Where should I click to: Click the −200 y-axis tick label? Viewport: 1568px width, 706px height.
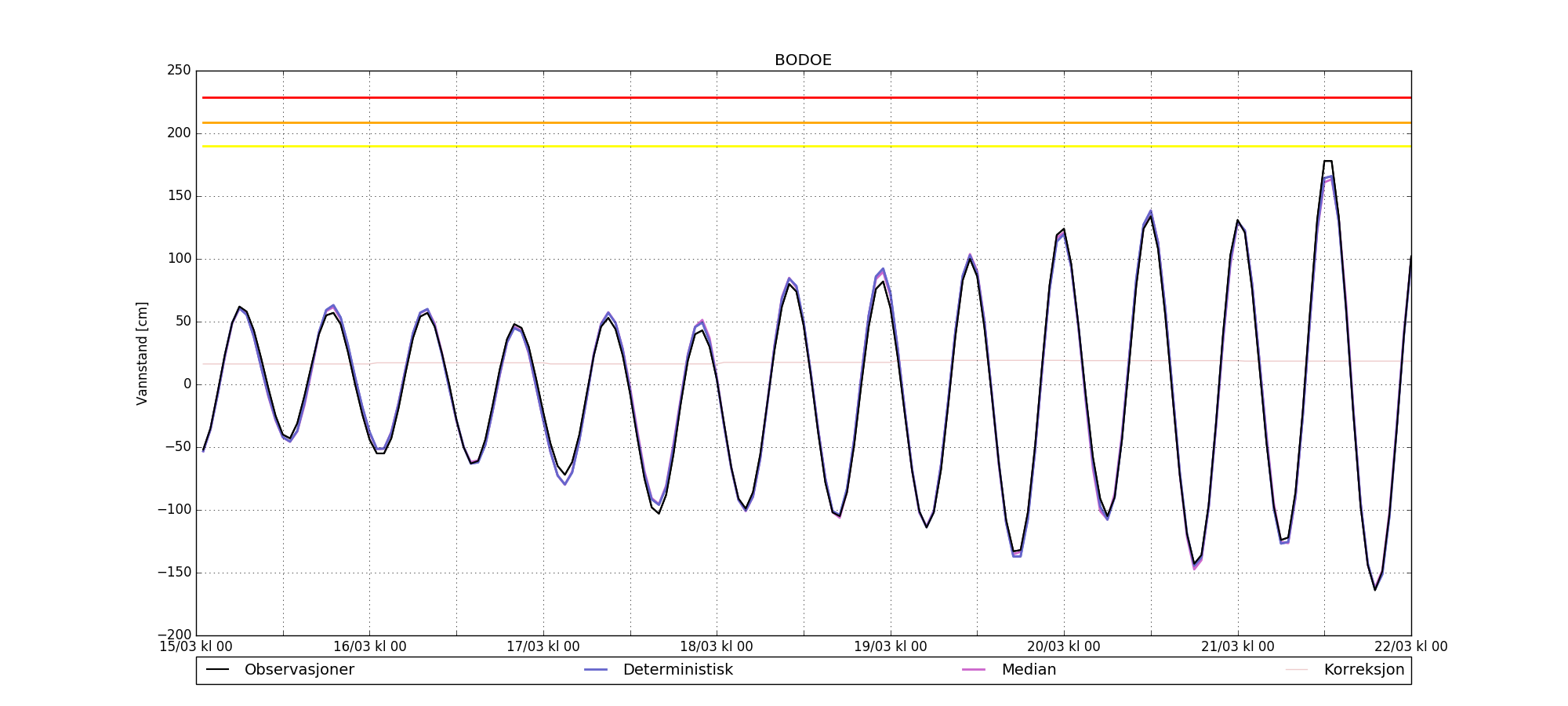click(x=173, y=635)
